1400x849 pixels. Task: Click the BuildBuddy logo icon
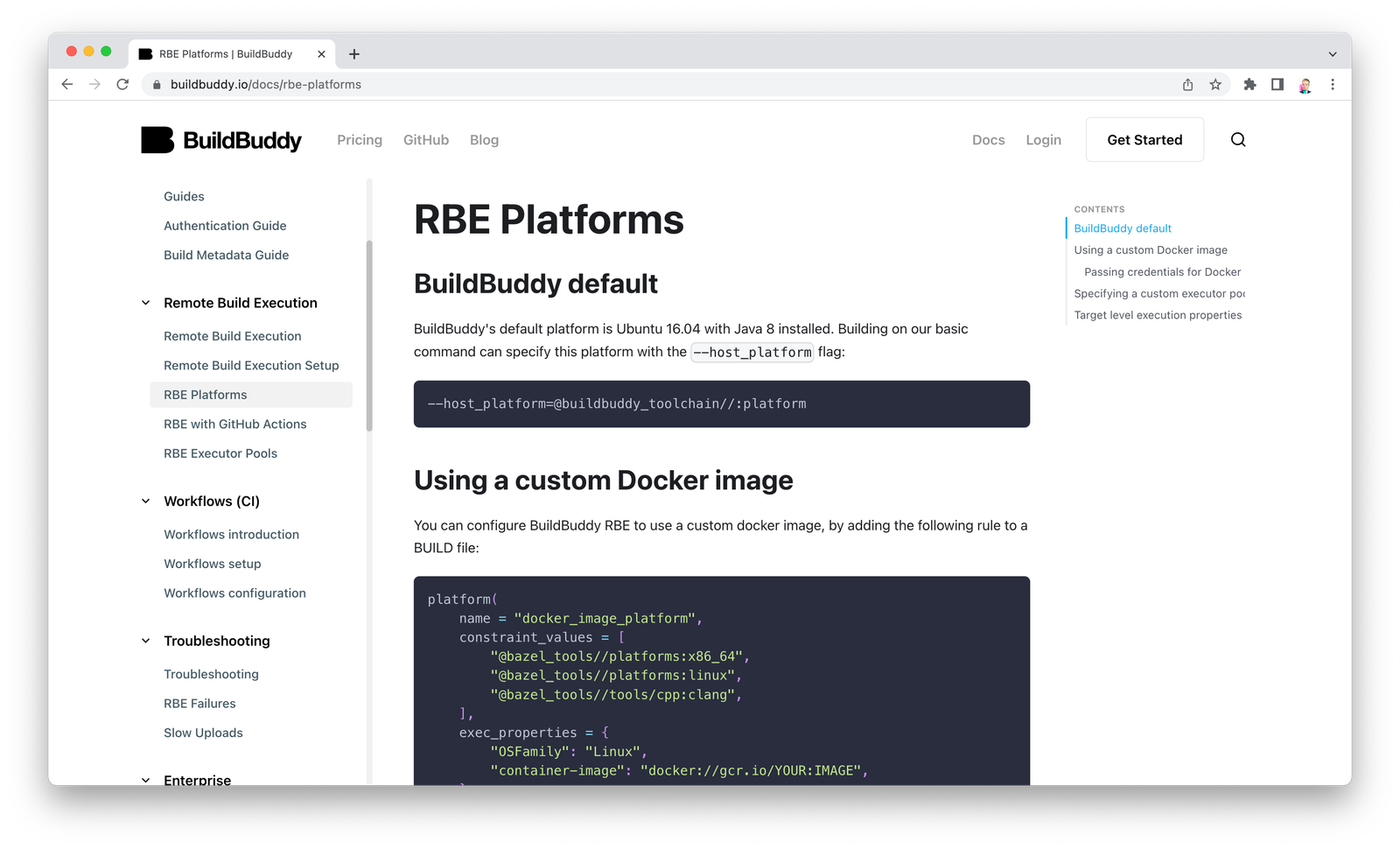pyautogui.click(x=157, y=140)
